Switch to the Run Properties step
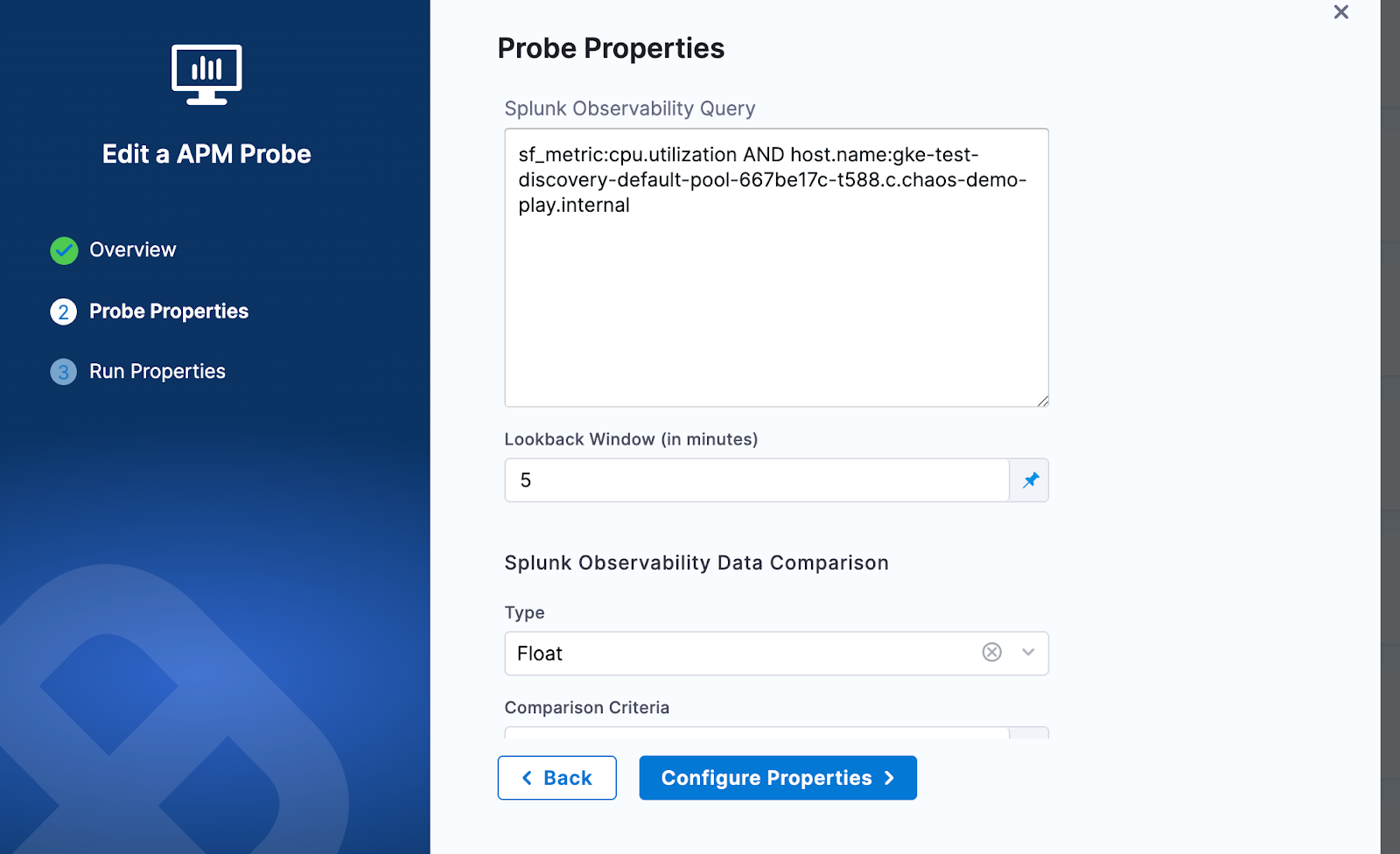 pos(157,372)
